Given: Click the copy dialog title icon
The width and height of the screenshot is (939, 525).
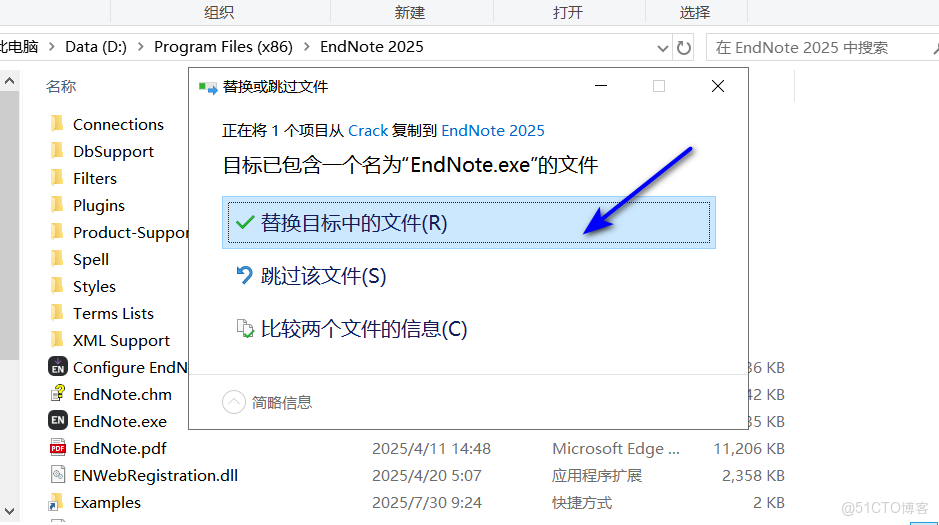Looking at the screenshot, I should (208, 88).
